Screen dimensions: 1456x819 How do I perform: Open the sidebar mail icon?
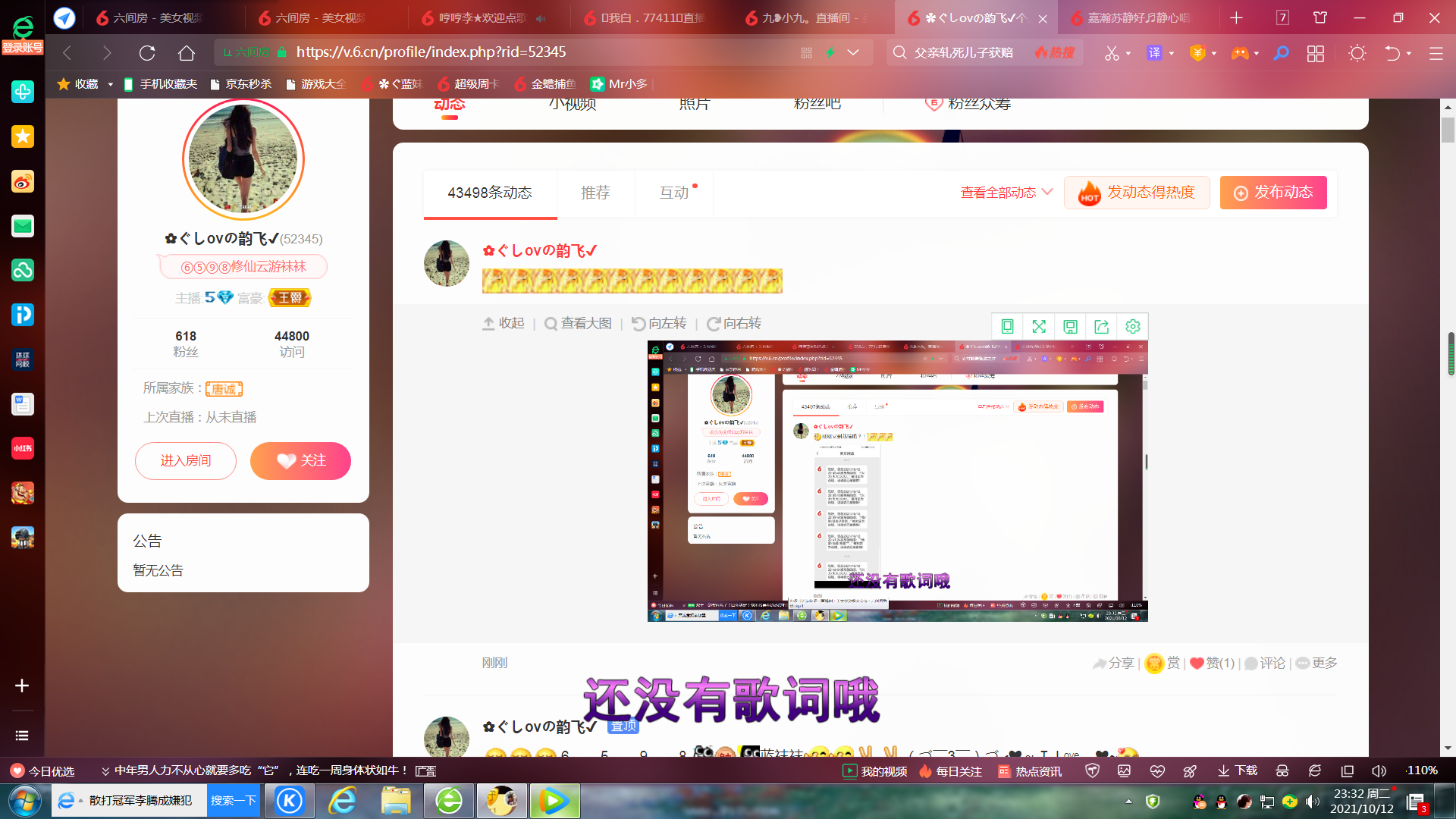point(22,225)
